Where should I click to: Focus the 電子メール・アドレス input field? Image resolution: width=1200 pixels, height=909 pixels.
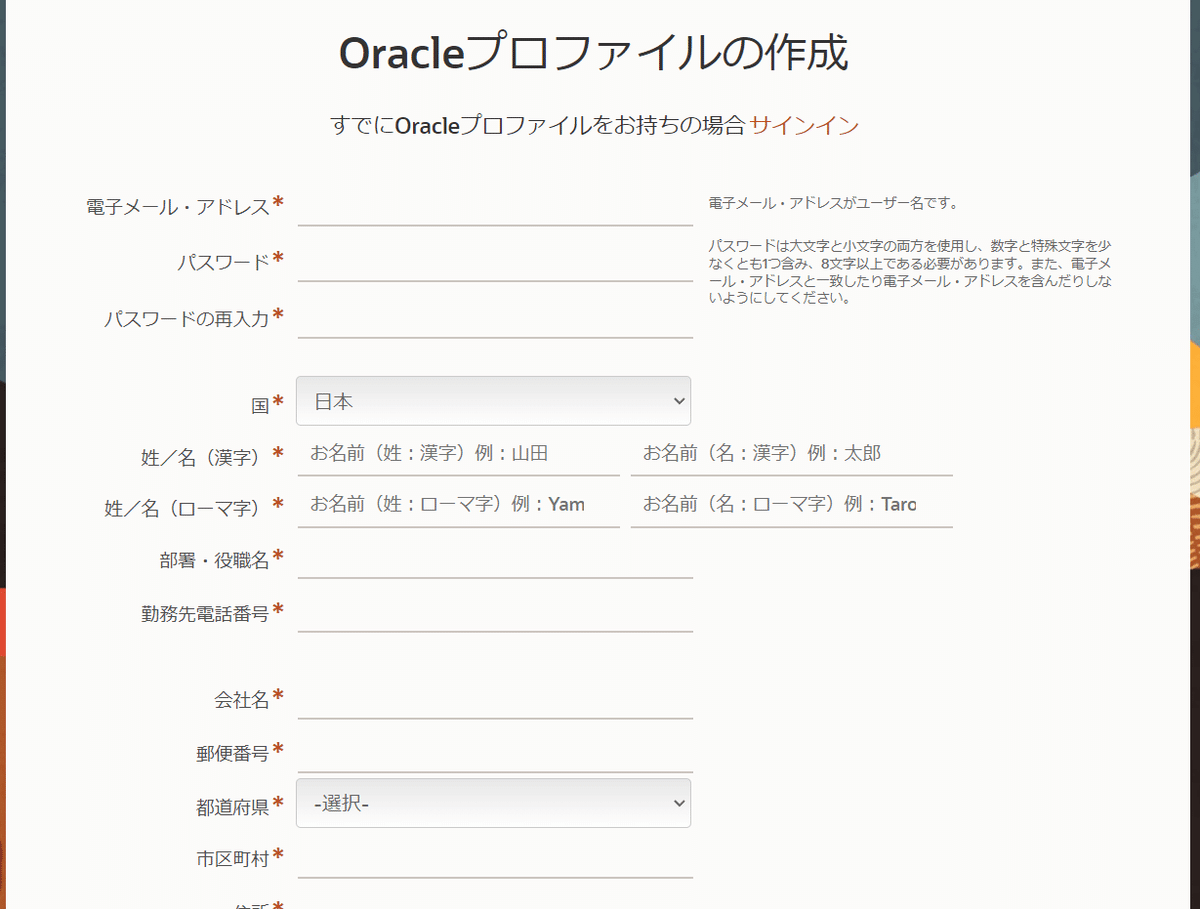(495, 207)
